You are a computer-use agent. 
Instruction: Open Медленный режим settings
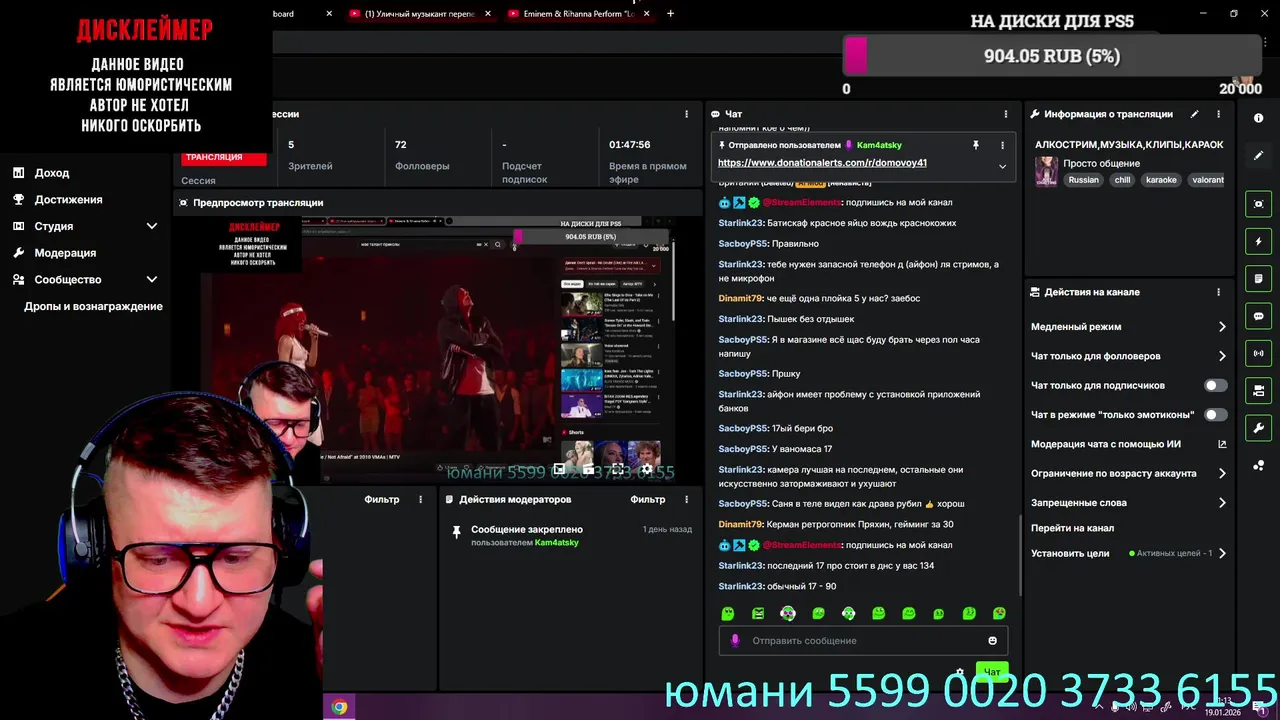[1128, 327]
